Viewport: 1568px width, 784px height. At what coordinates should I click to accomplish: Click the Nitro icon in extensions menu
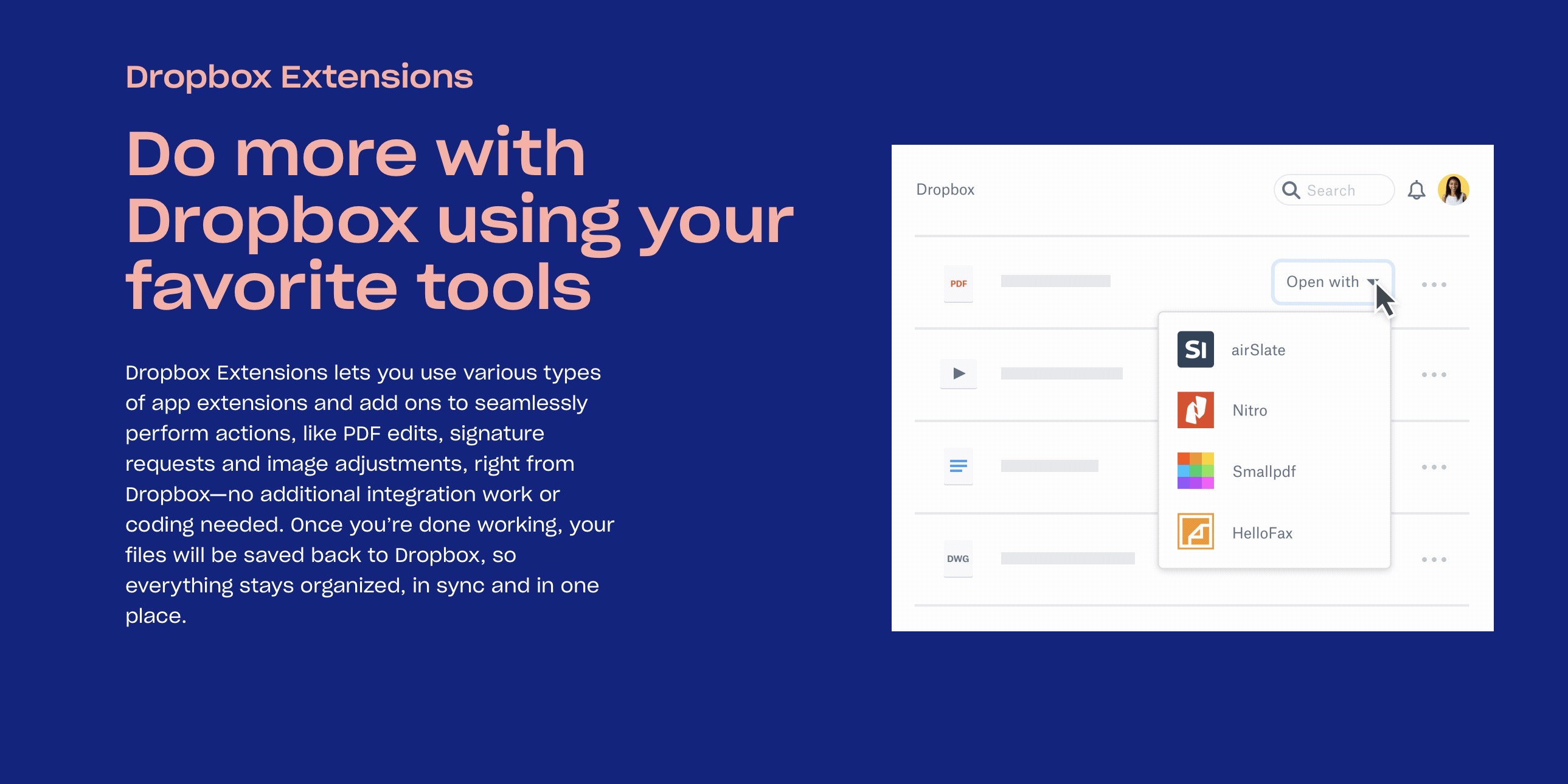click(1196, 410)
